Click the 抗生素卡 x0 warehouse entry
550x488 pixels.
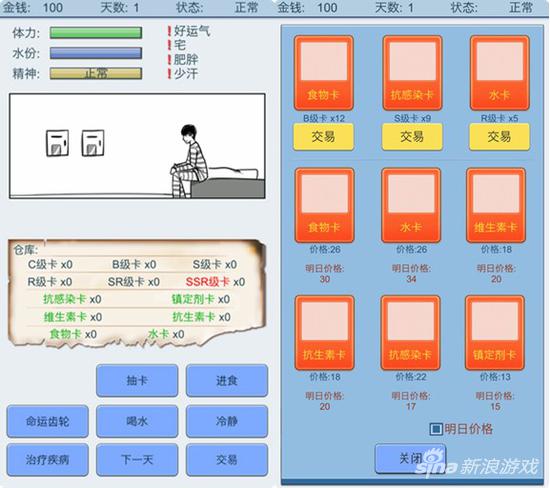tap(201, 317)
